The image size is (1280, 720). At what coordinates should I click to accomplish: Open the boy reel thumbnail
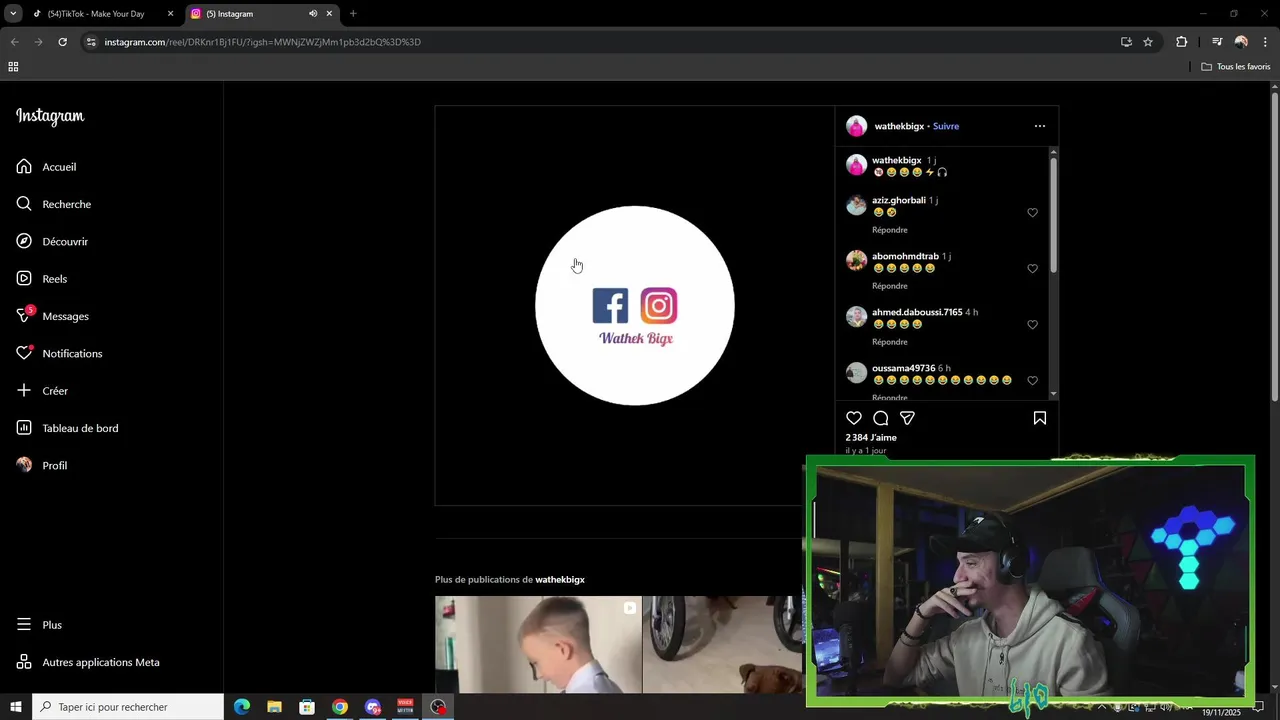pos(538,644)
